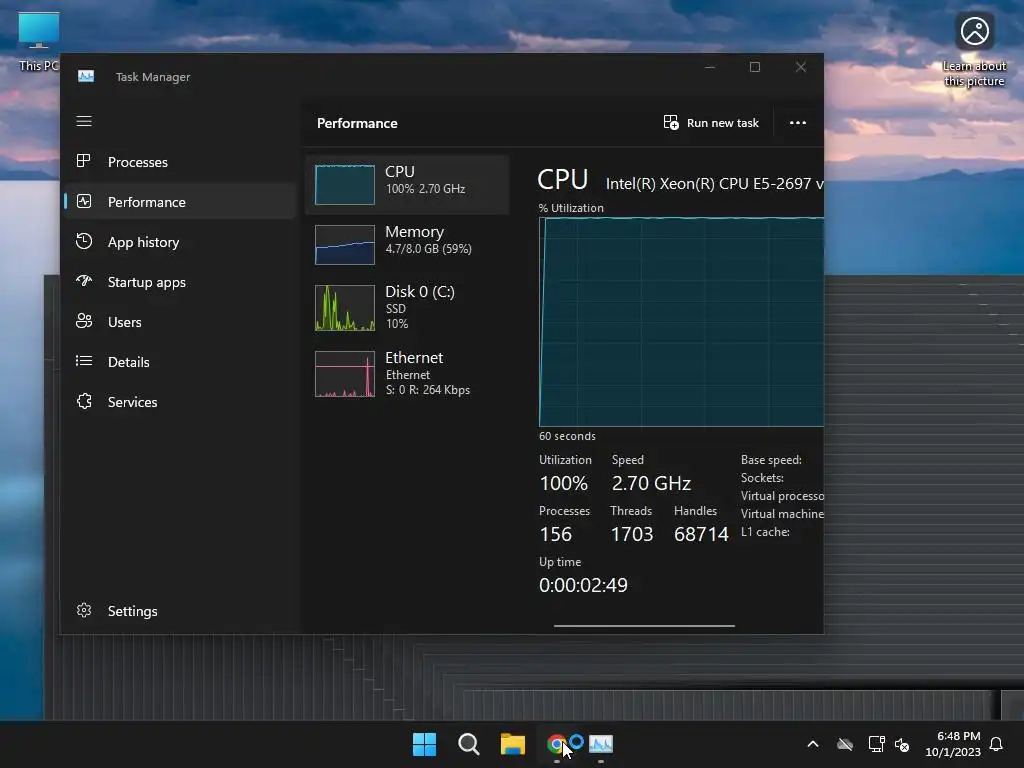
Task: Click the muted volume tray icon
Action: coord(902,744)
